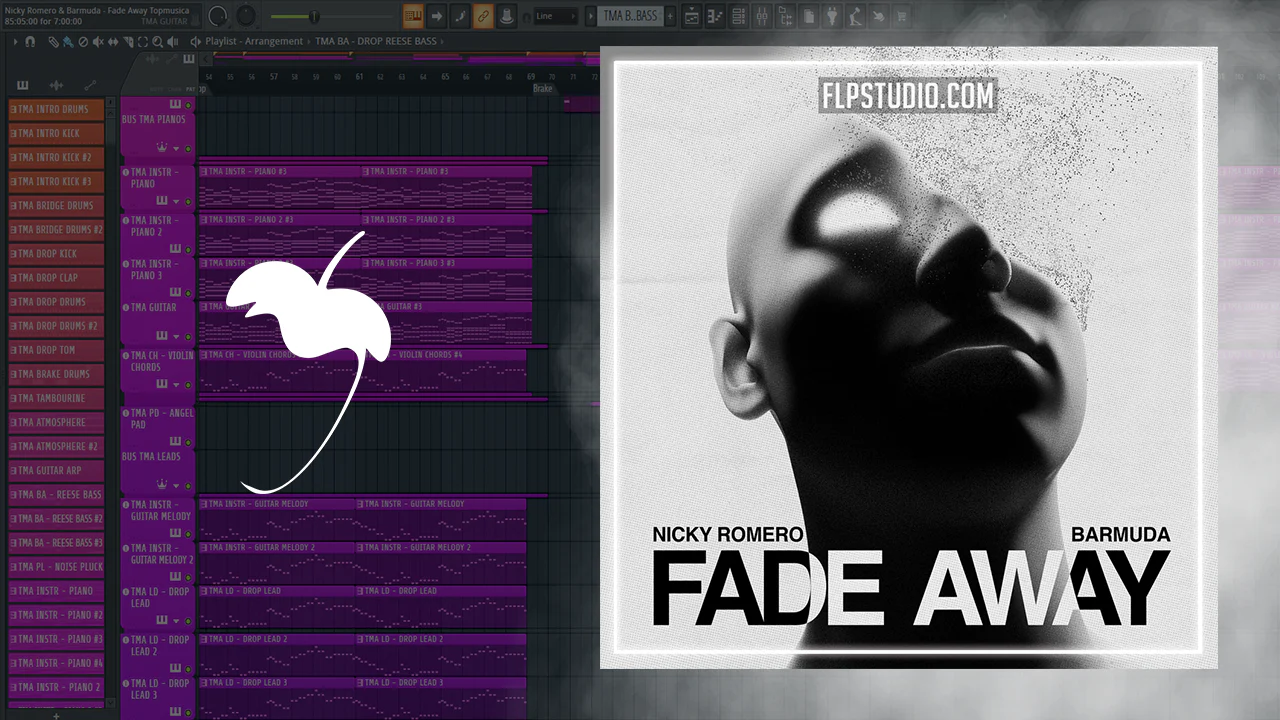The width and height of the screenshot is (1280, 720).
Task: Click the Brake timeline marker
Action: [x=542, y=89]
